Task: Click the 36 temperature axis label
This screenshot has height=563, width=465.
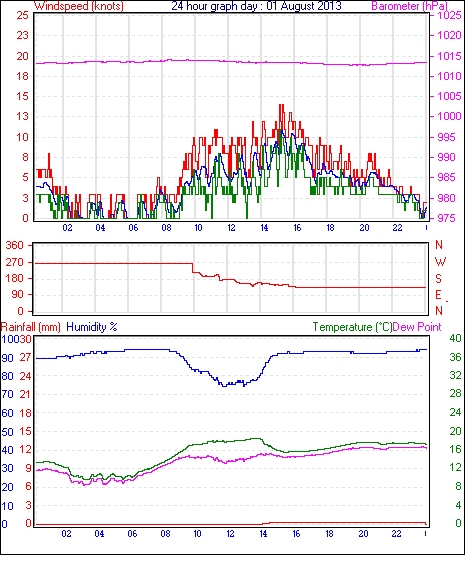Action: (455, 357)
